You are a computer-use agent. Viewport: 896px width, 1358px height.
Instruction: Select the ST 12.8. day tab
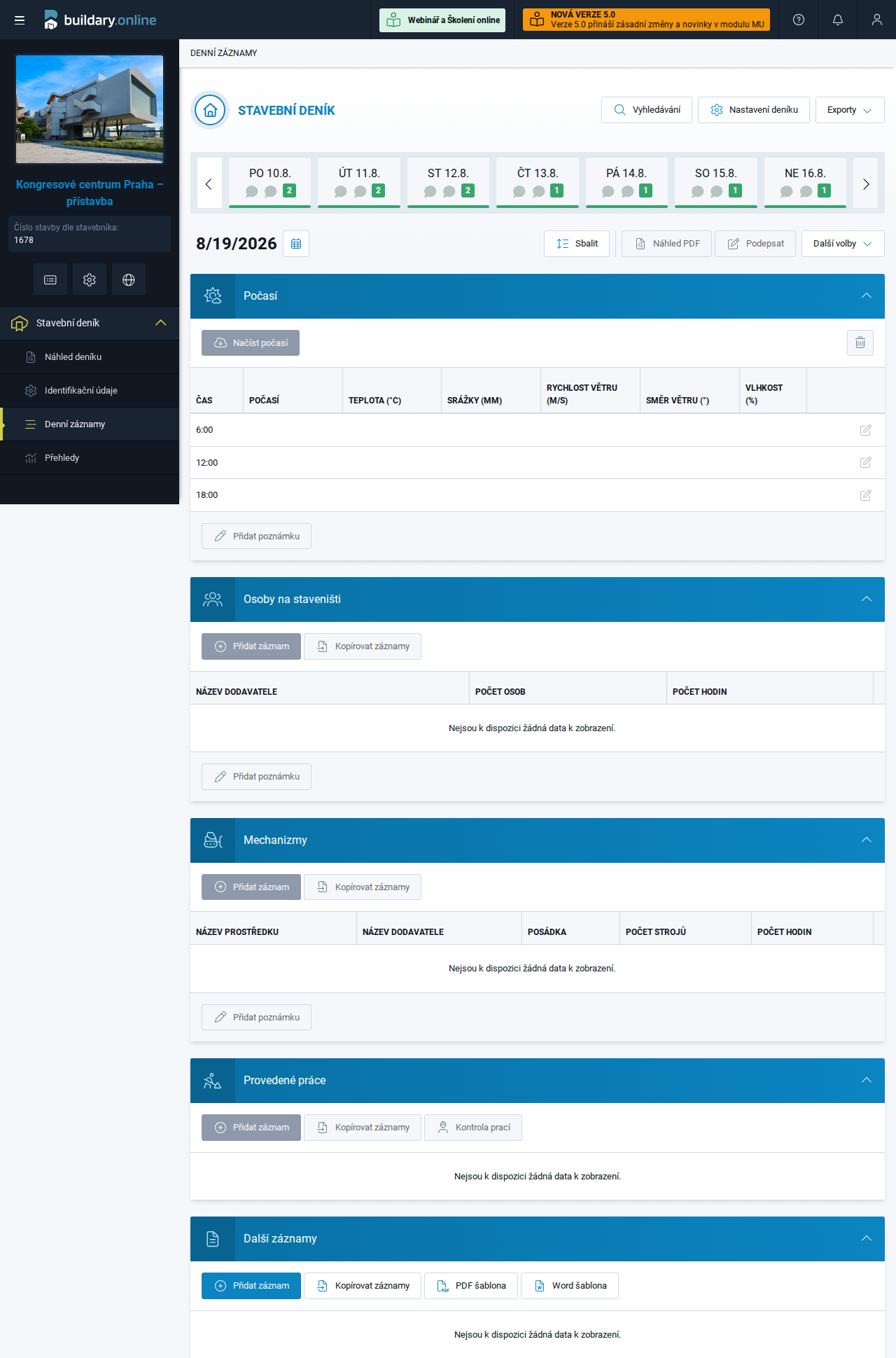point(448,183)
